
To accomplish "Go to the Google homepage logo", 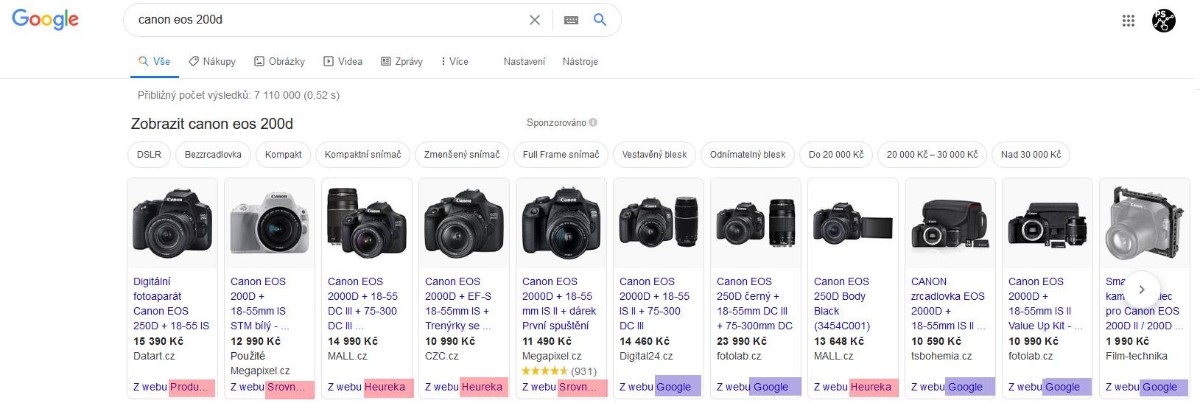I will [45, 20].
